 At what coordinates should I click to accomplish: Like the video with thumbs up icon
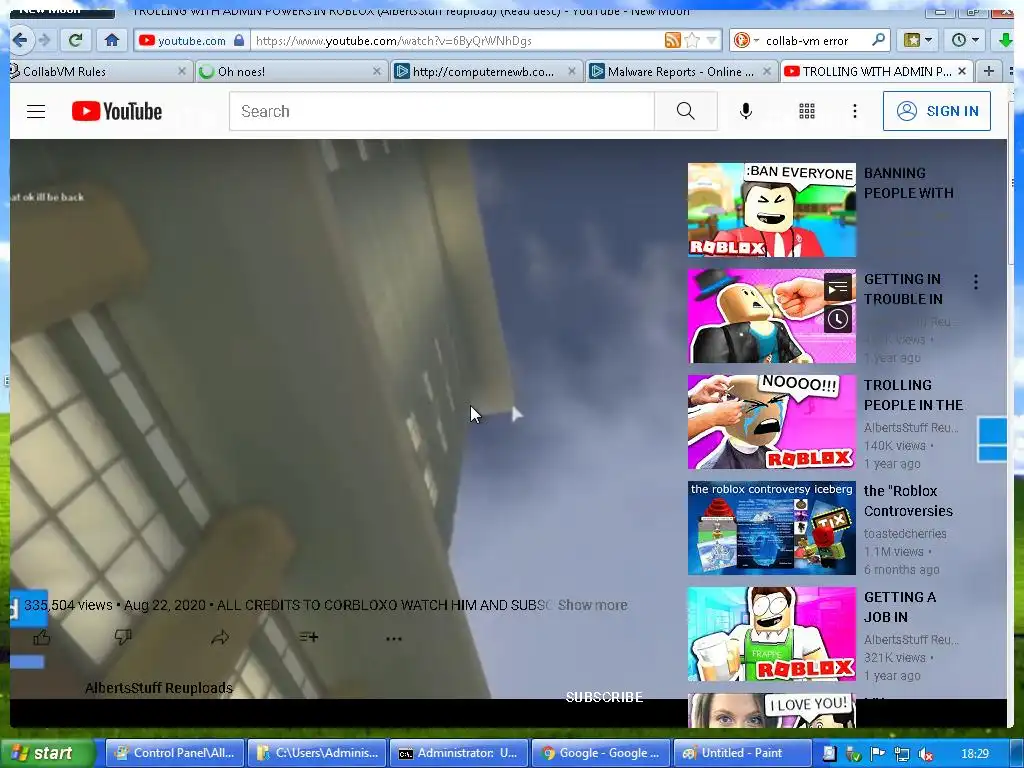click(x=41, y=637)
